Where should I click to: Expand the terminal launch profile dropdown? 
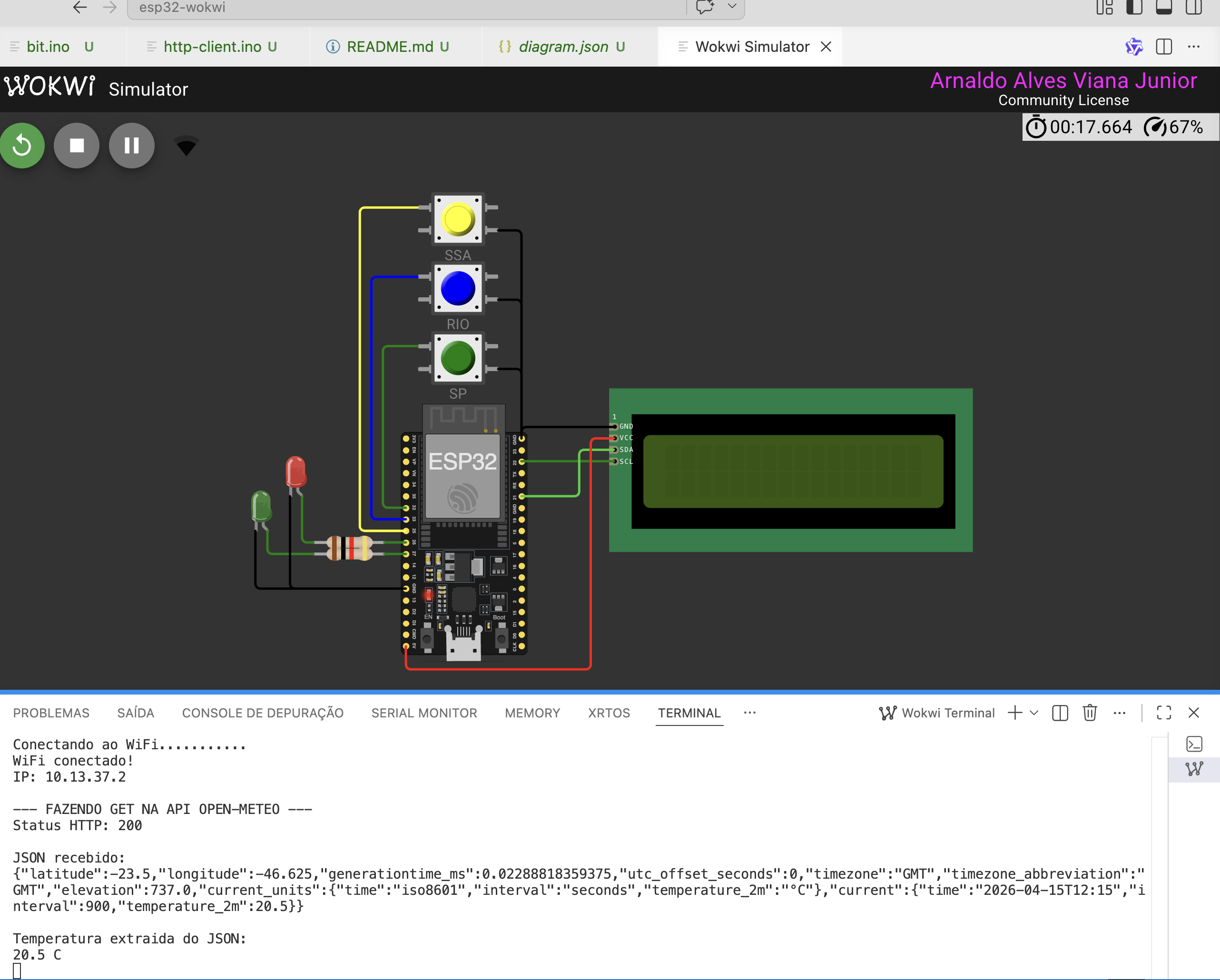coord(1034,713)
